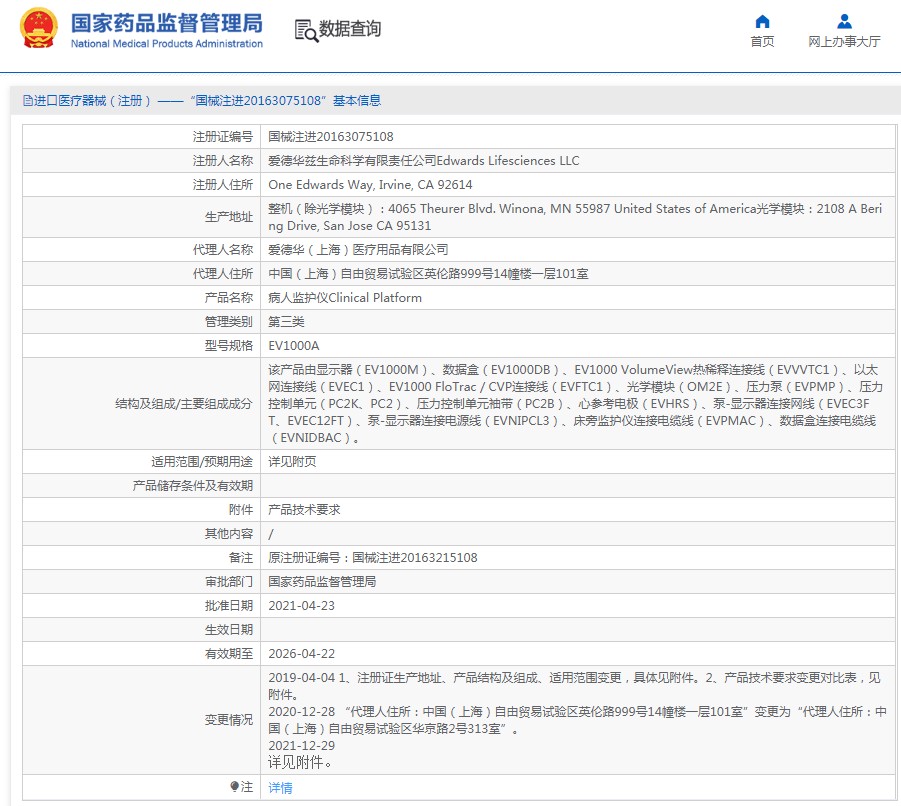The height and width of the screenshot is (806, 901).
Task: Click the 结构及组成/主要组成成分 label
Action: [184, 404]
